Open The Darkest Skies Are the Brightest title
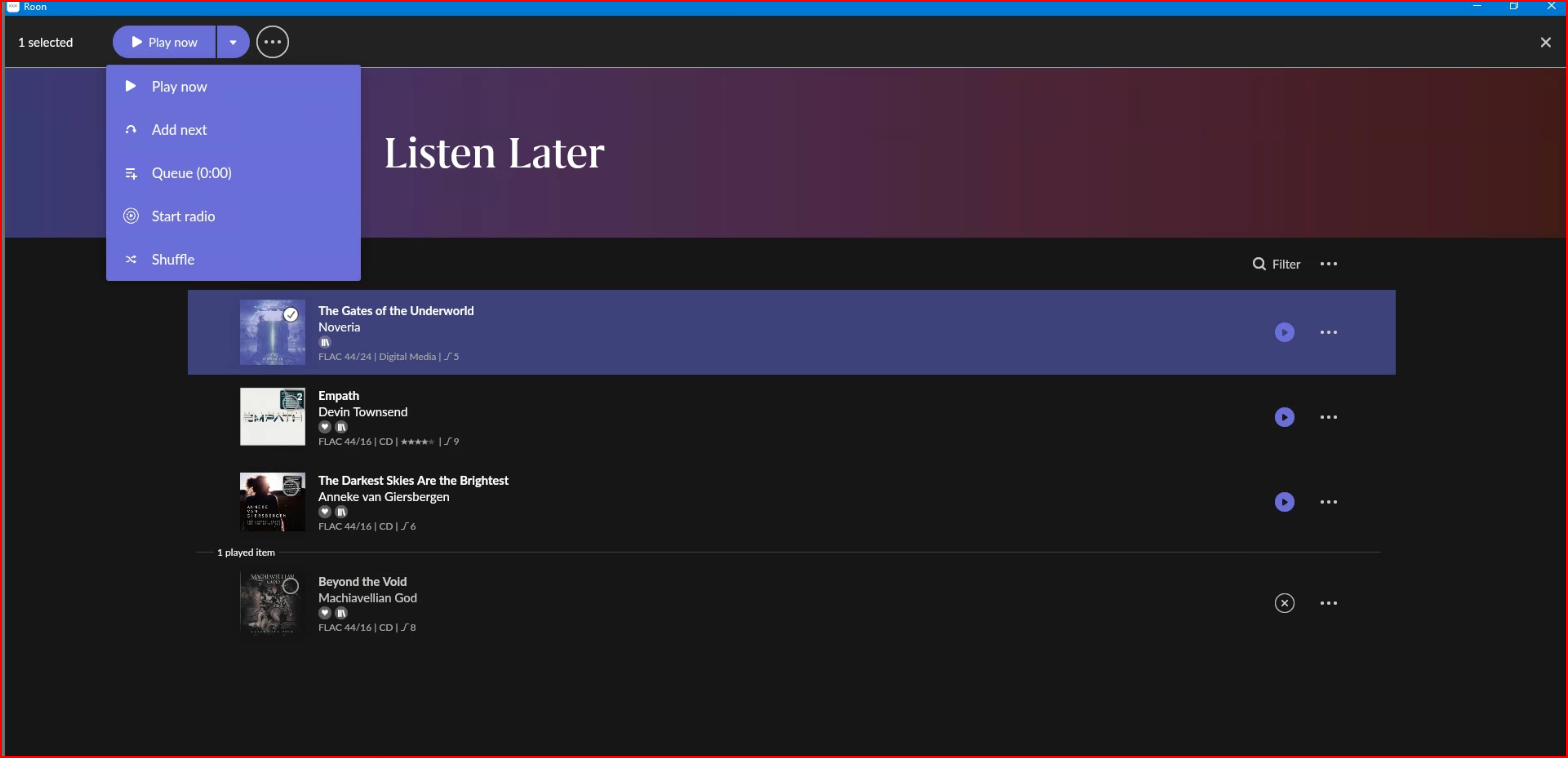1568x758 pixels. point(413,480)
